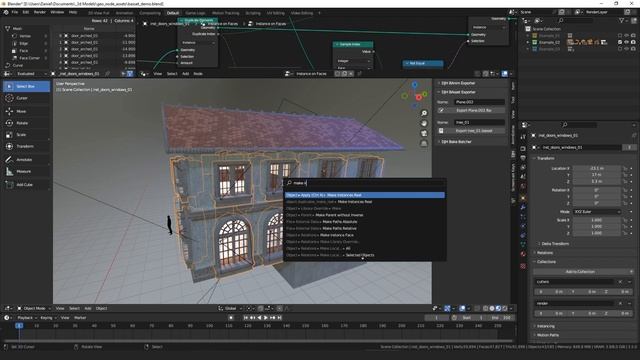Choose Make Instances Real search result
Screen dimensions: 640x360
click(364, 195)
